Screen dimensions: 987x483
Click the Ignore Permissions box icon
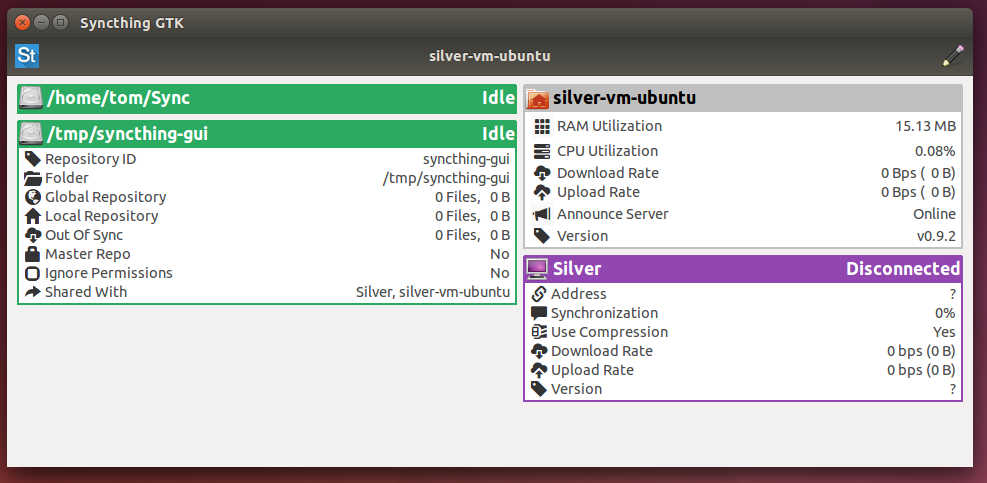(32, 273)
